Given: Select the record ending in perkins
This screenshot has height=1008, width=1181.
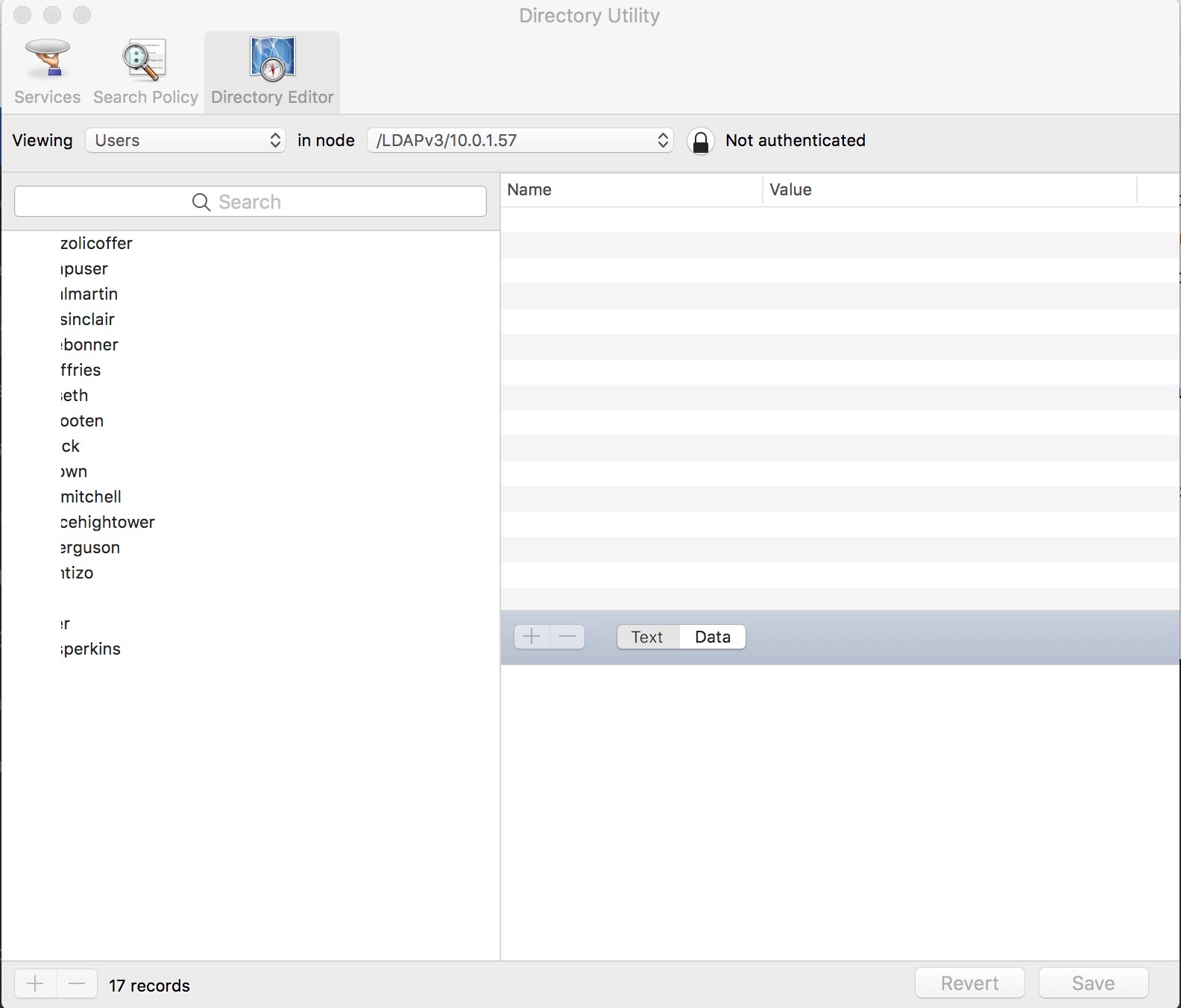Looking at the screenshot, I should [251, 649].
